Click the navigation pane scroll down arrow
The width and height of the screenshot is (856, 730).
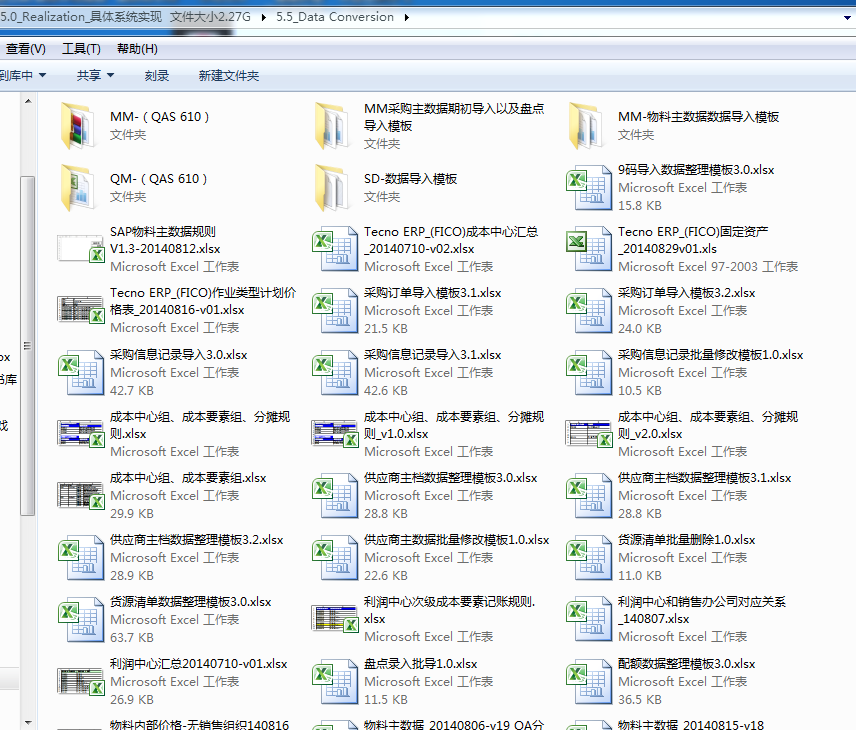point(28,722)
